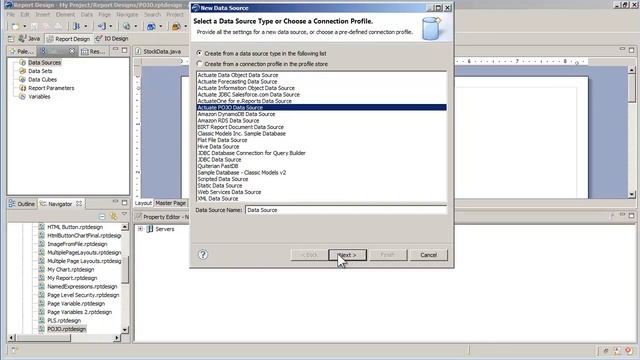Click the PLS.rptdesign file icon

point(42,320)
